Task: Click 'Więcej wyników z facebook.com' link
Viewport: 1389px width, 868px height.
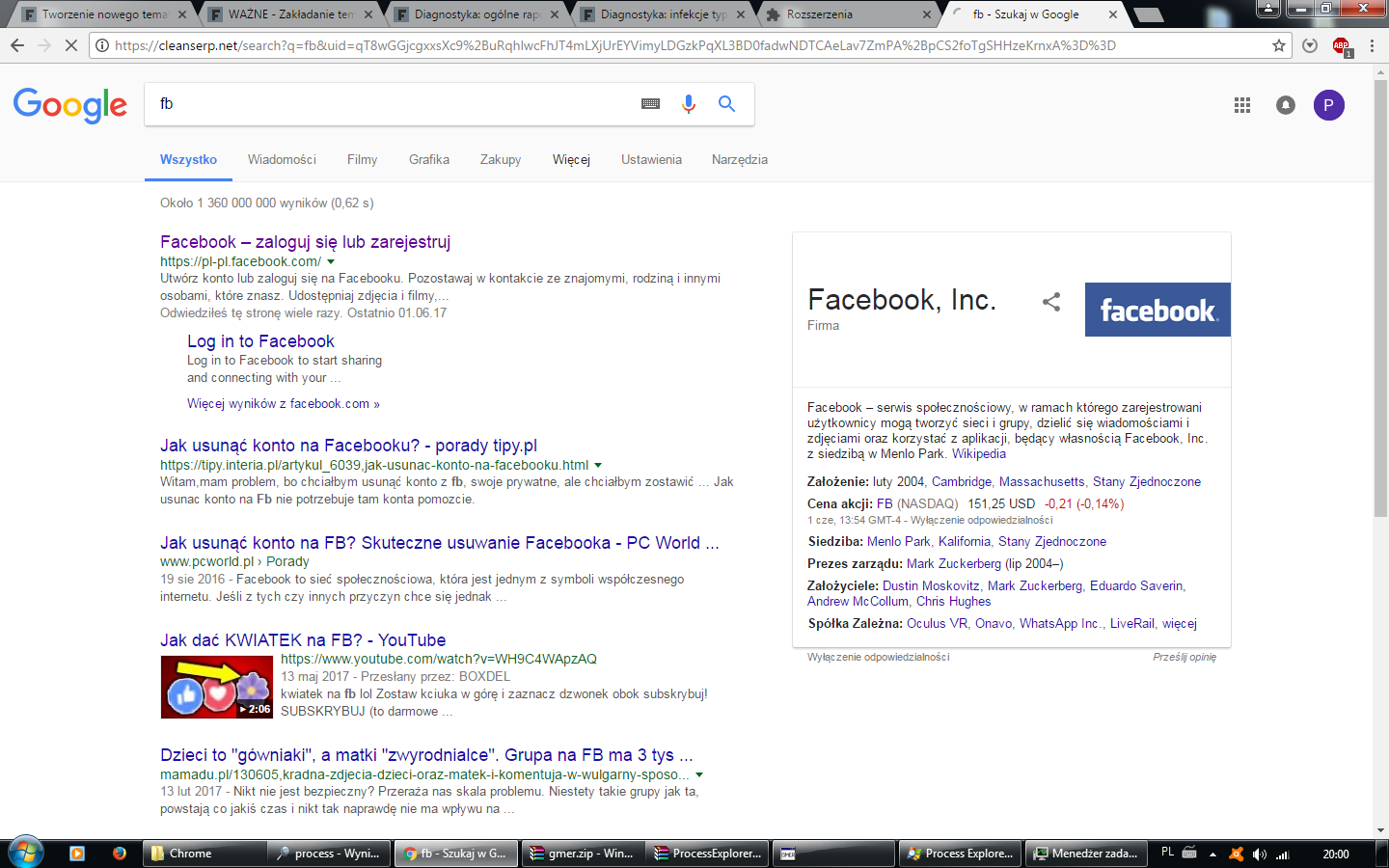Action: pos(284,404)
